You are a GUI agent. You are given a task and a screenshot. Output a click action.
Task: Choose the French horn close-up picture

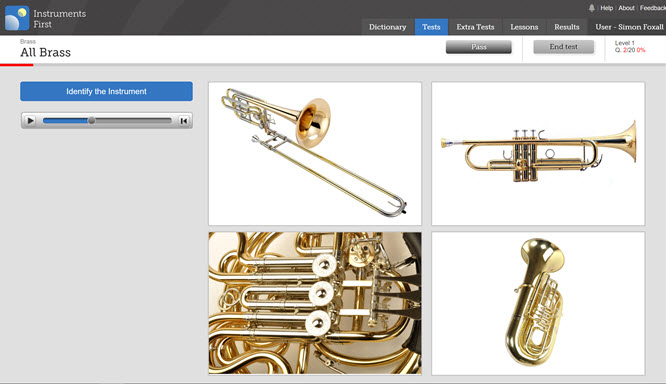click(315, 303)
